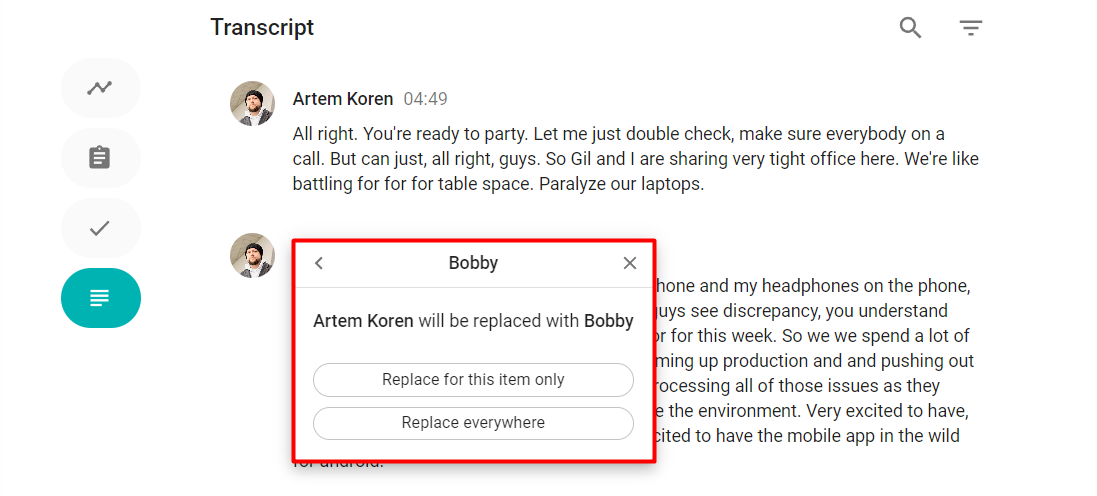Go back using the popup's left chevron
Screen dimensions: 1097x496
pos(319,263)
